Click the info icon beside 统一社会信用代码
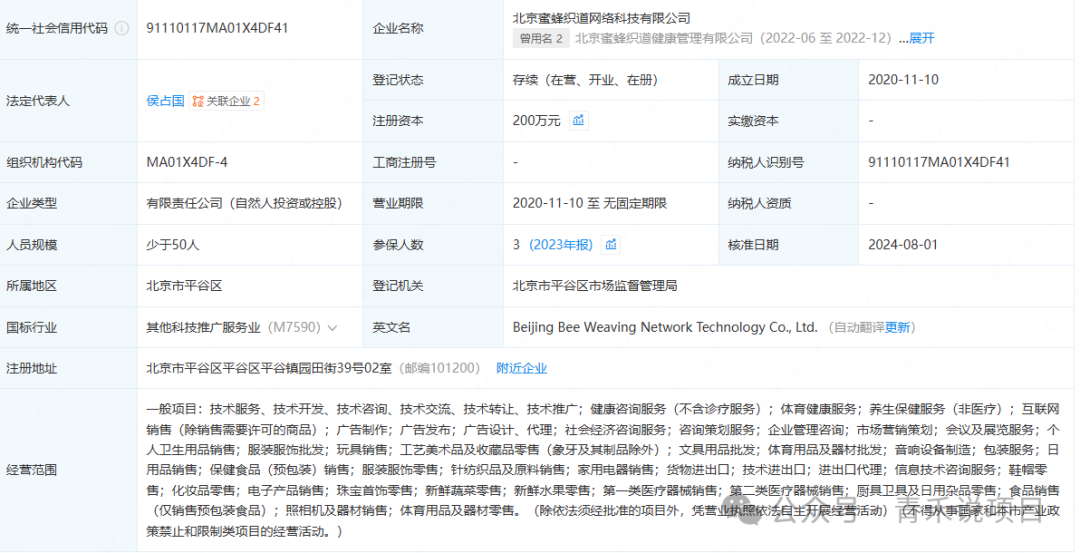This screenshot has width=1080, height=553. (122, 28)
